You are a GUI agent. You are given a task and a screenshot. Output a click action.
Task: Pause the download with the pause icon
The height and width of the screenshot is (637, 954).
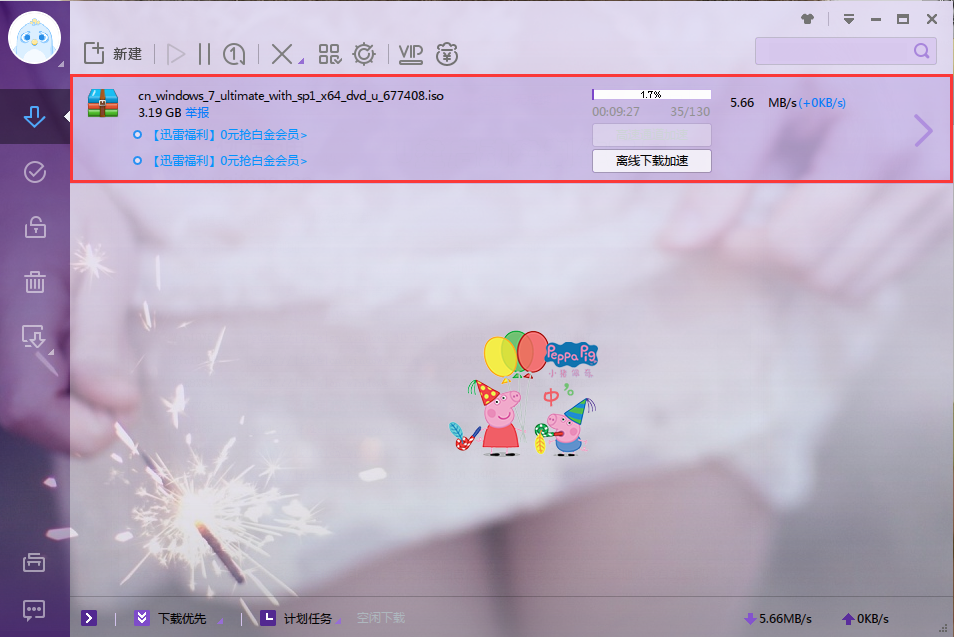[x=205, y=54]
